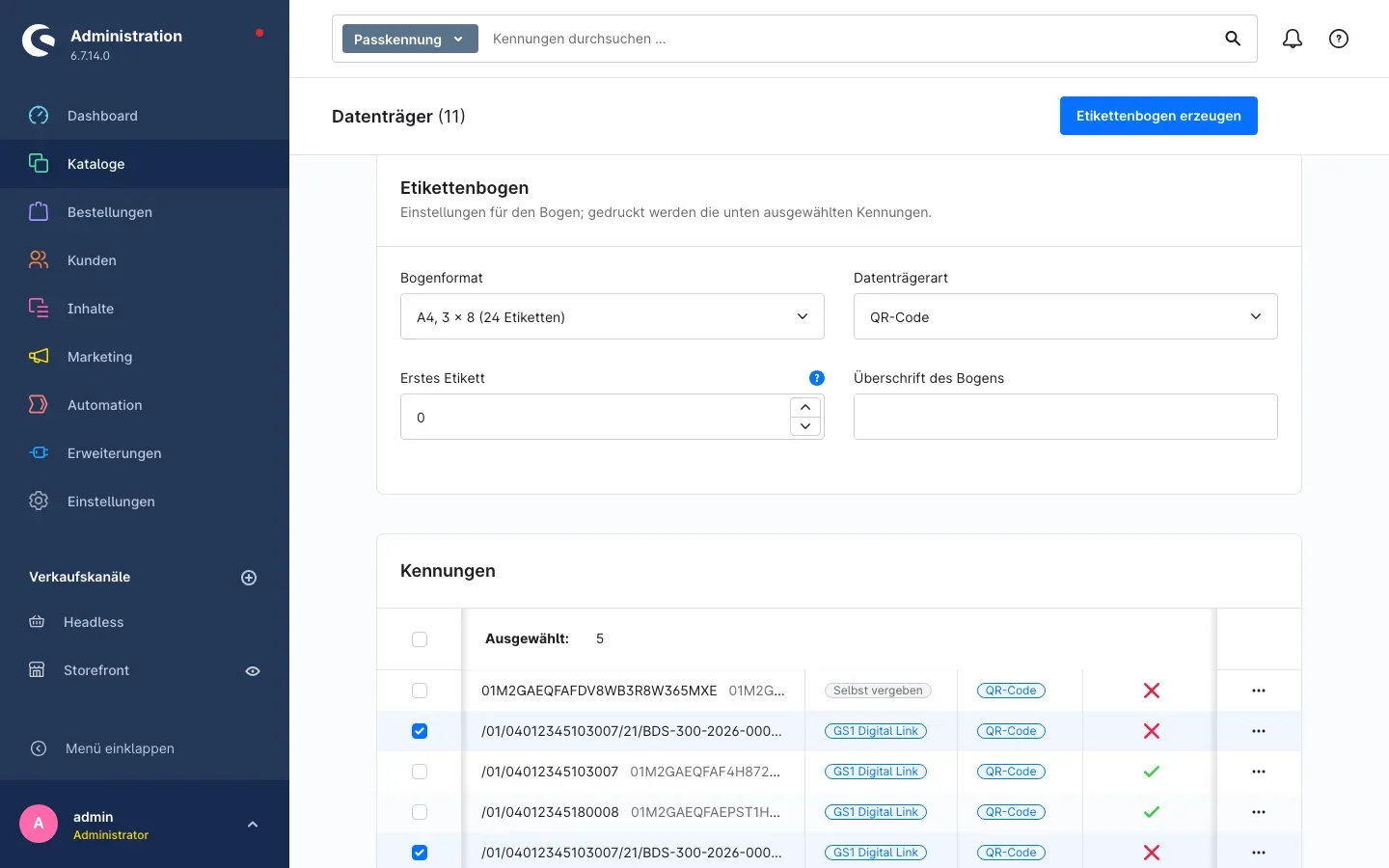Click the Shopware logo in sidebar
The height and width of the screenshot is (868, 1389).
pos(39,41)
